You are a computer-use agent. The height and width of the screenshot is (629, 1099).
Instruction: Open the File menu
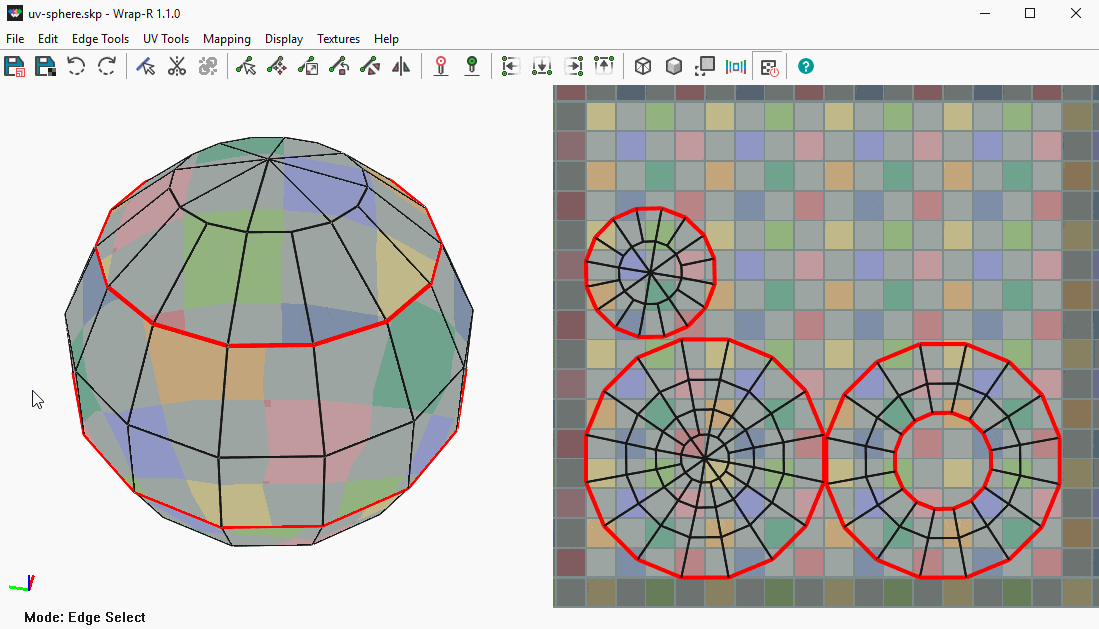point(15,39)
